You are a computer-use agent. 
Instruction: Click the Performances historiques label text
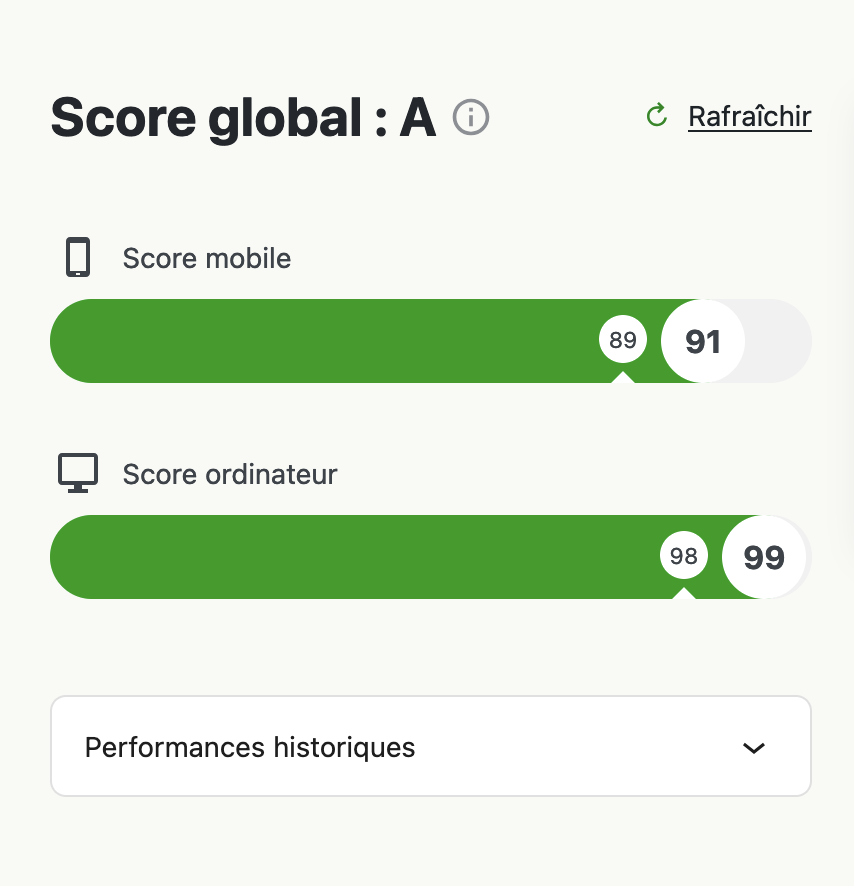(250, 747)
